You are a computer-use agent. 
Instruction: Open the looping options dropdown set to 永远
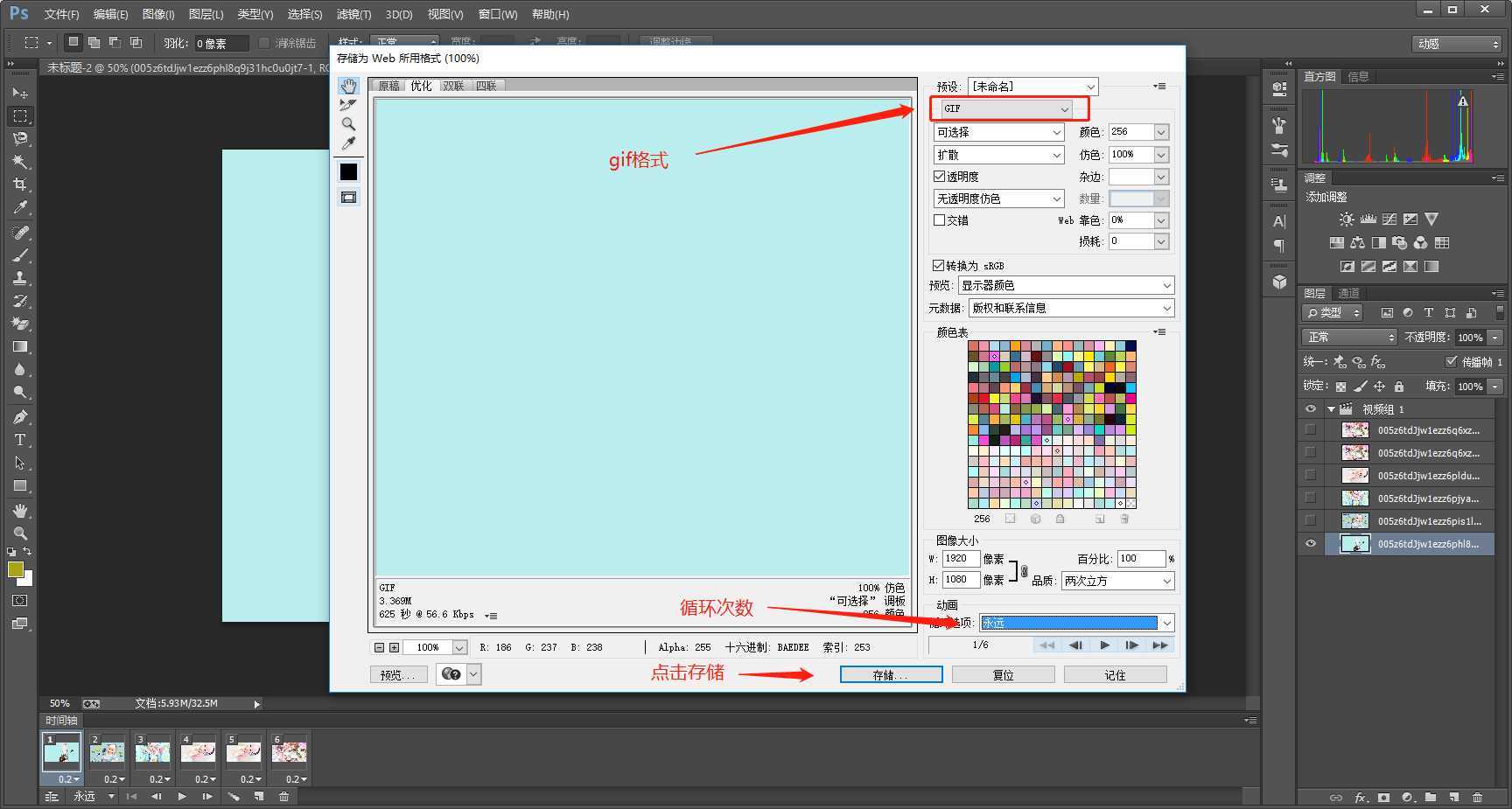[1076, 623]
